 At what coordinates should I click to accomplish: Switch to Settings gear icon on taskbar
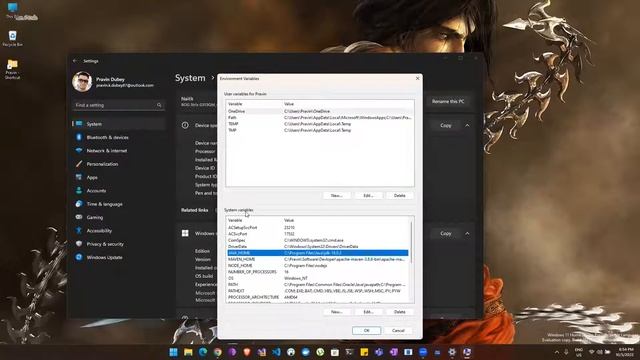coord(452,352)
